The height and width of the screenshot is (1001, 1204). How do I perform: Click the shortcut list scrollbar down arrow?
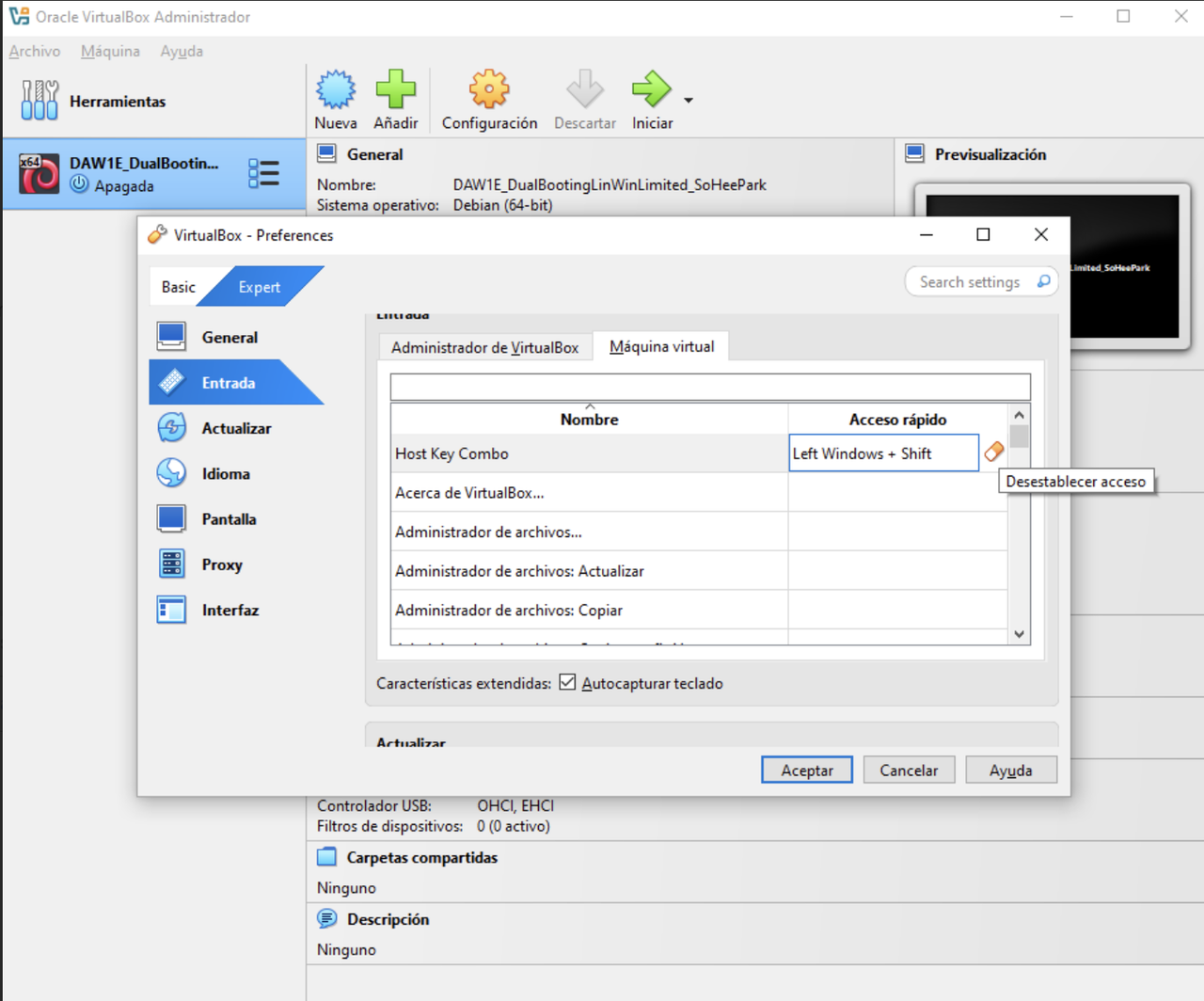pyautogui.click(x=1019, y=634)
